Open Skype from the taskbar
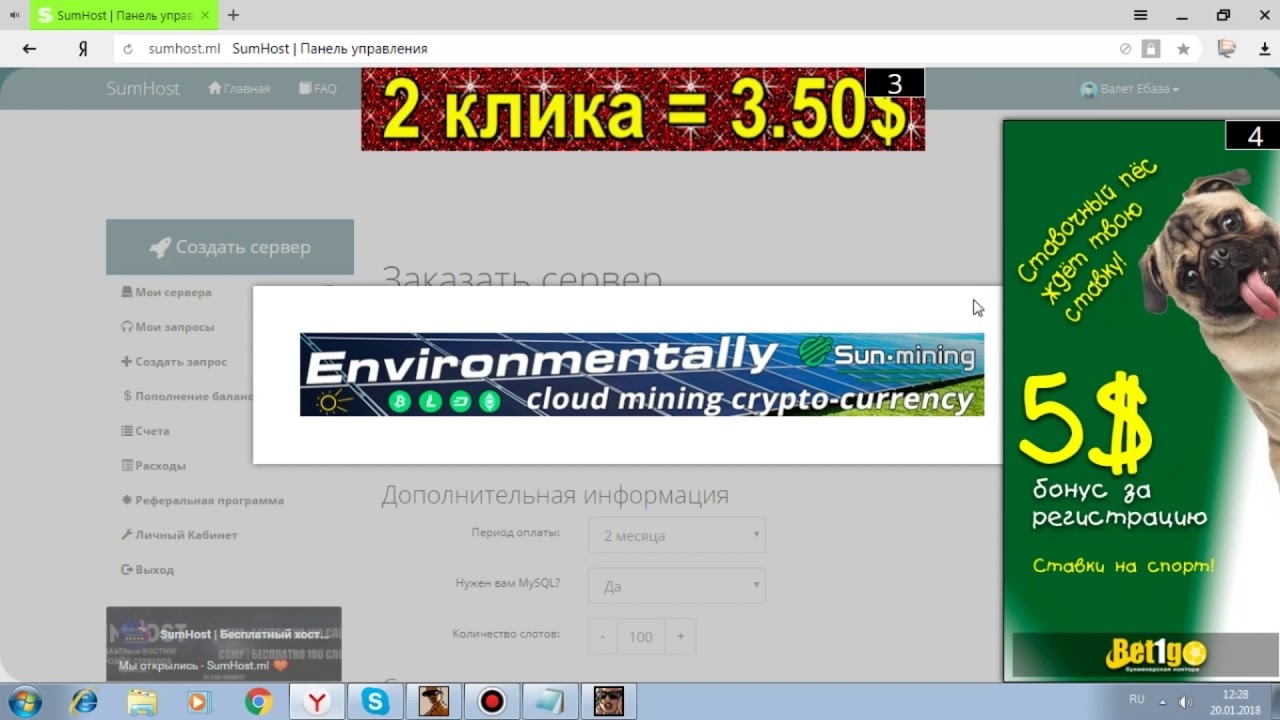The image size is (1280, 720). click(x=375, y=701)
